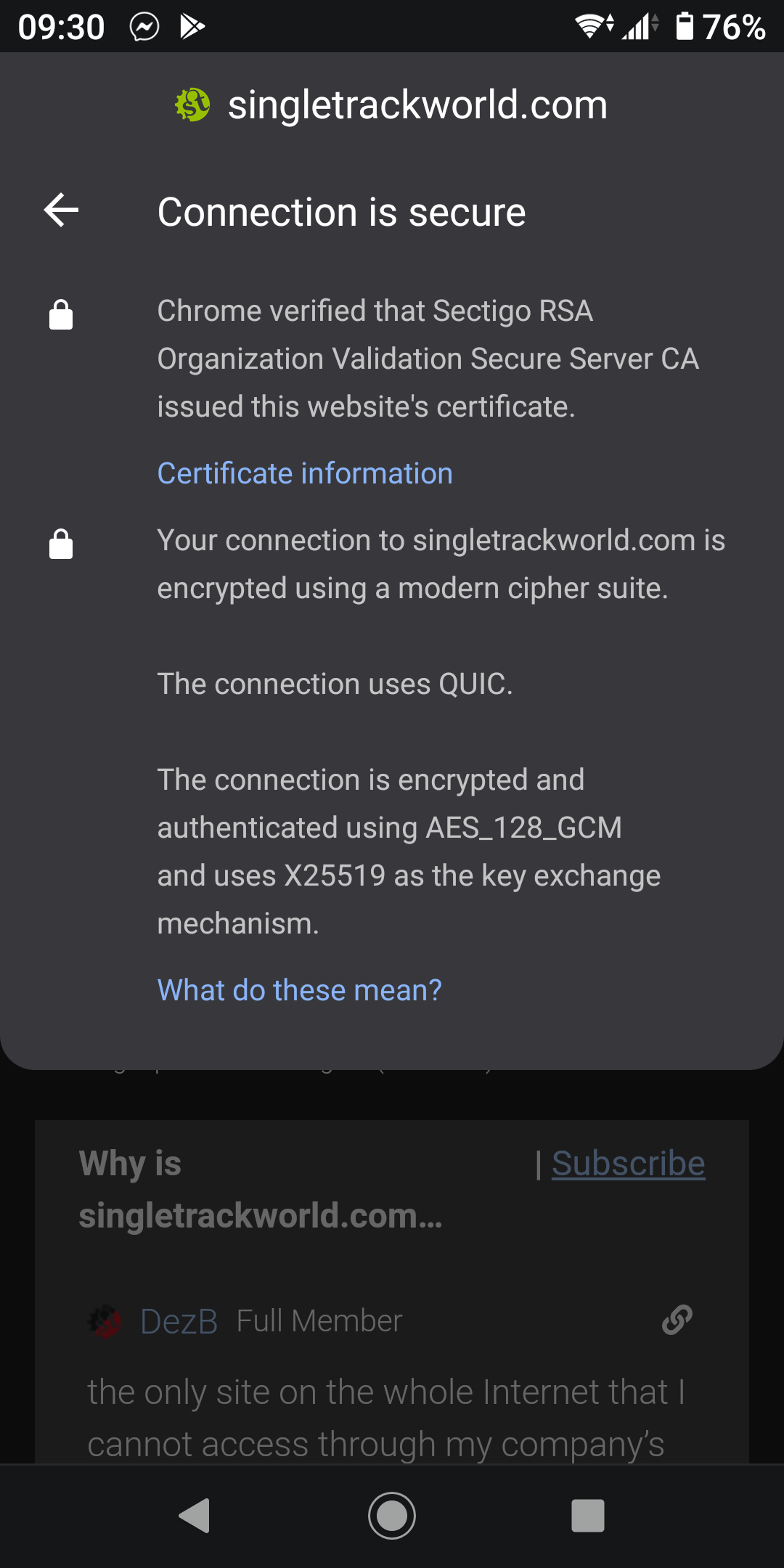784x1568 pixels.
Task: Tap DezB's avatar image
Action: click(106, 1321)
